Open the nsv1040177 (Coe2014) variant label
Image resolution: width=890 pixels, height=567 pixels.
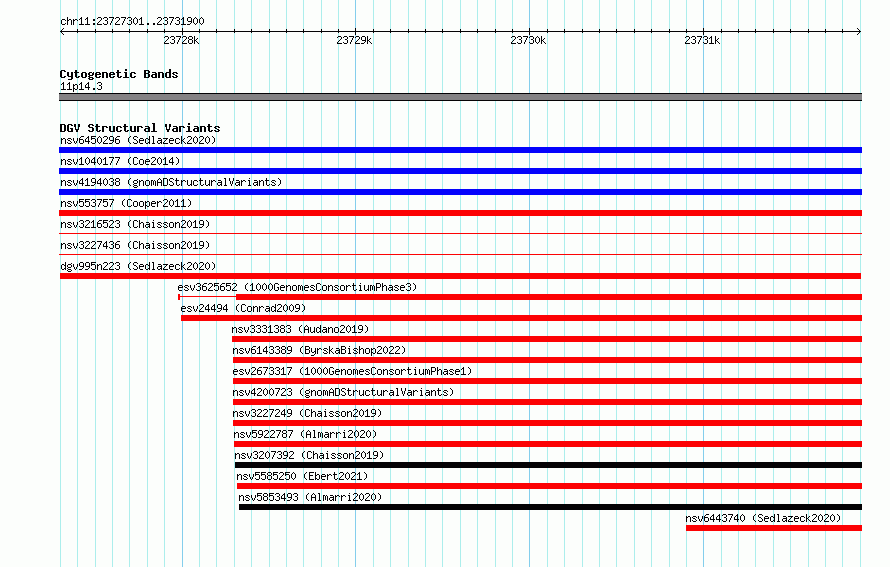point(120,161)
